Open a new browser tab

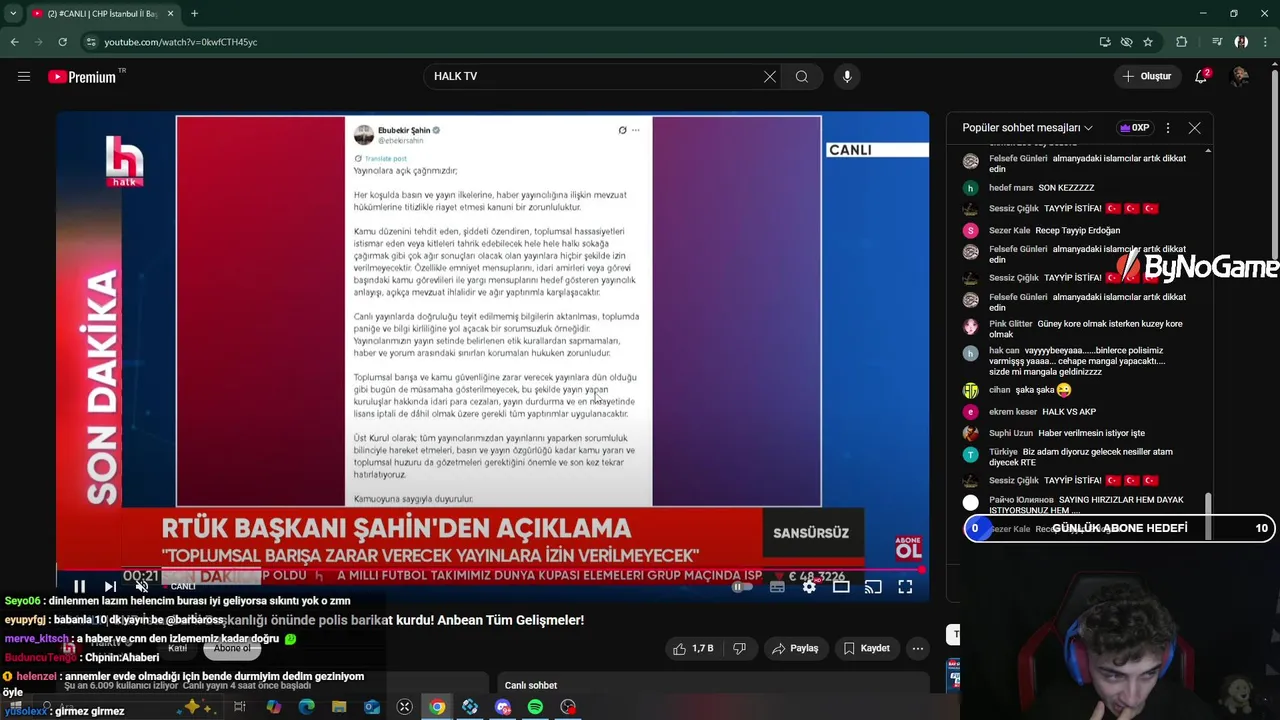194,14
